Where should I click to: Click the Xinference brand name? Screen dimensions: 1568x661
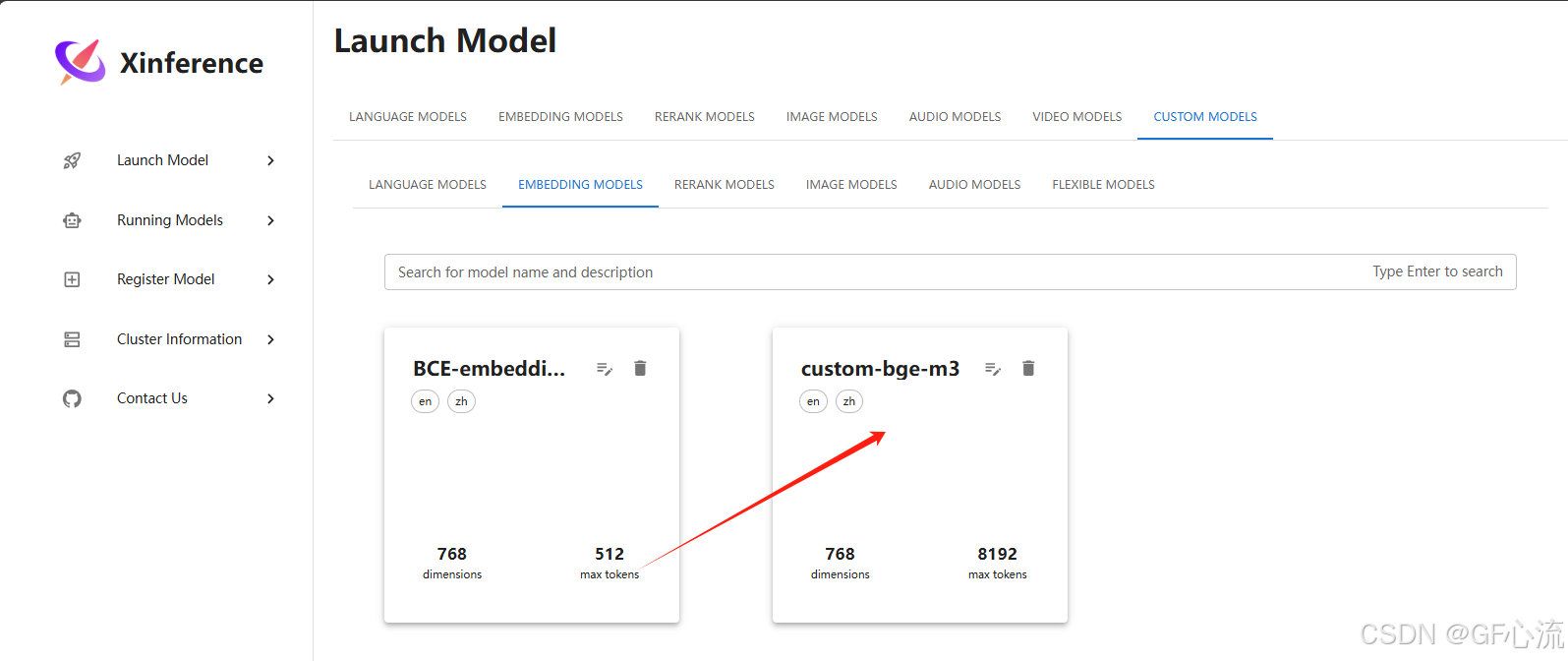(x=192, y=63)
